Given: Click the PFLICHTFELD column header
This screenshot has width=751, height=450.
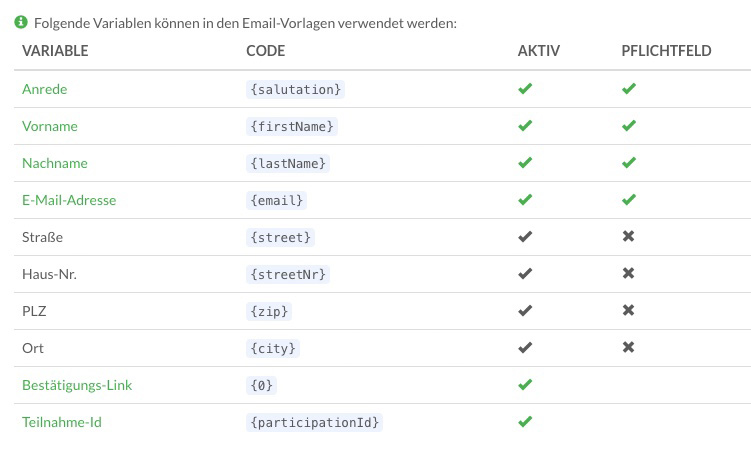Looking at the screenshot, I should [x=666, y=51].
